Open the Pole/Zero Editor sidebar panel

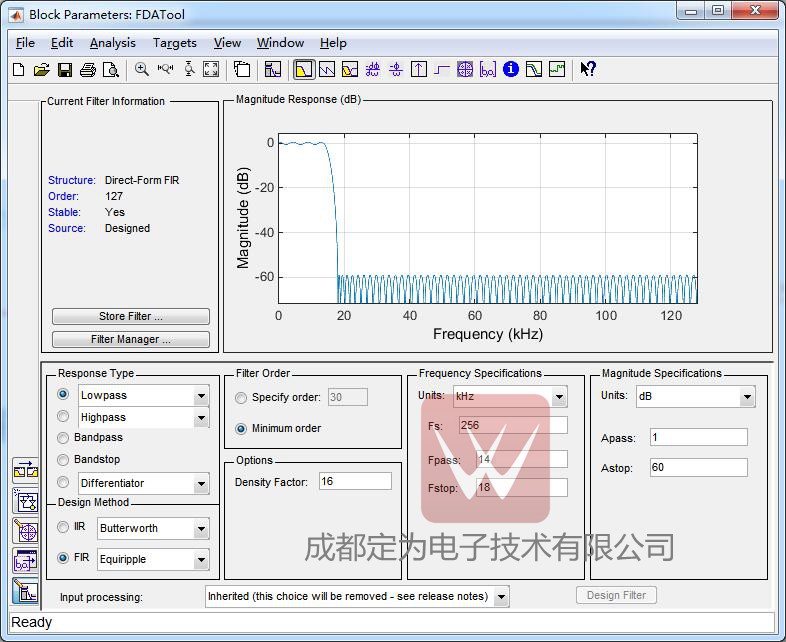tap(26, 531)
